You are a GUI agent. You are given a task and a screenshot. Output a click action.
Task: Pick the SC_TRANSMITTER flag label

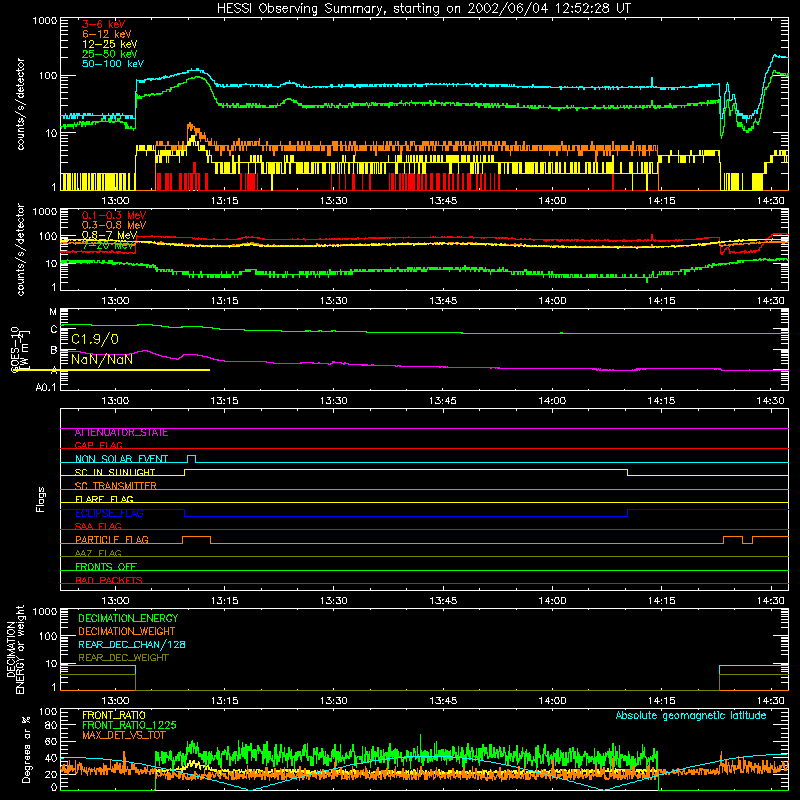tap(116, 486)
